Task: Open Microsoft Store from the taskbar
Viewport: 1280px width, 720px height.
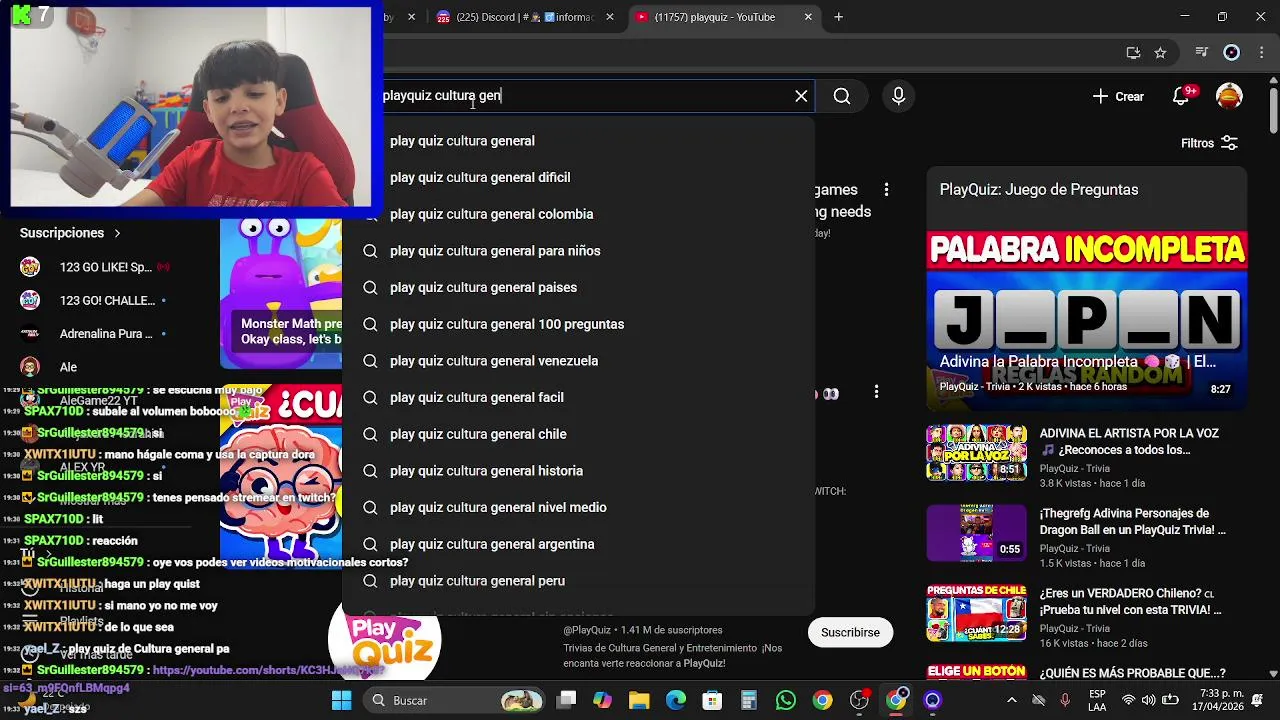Action: click(712, 700)
